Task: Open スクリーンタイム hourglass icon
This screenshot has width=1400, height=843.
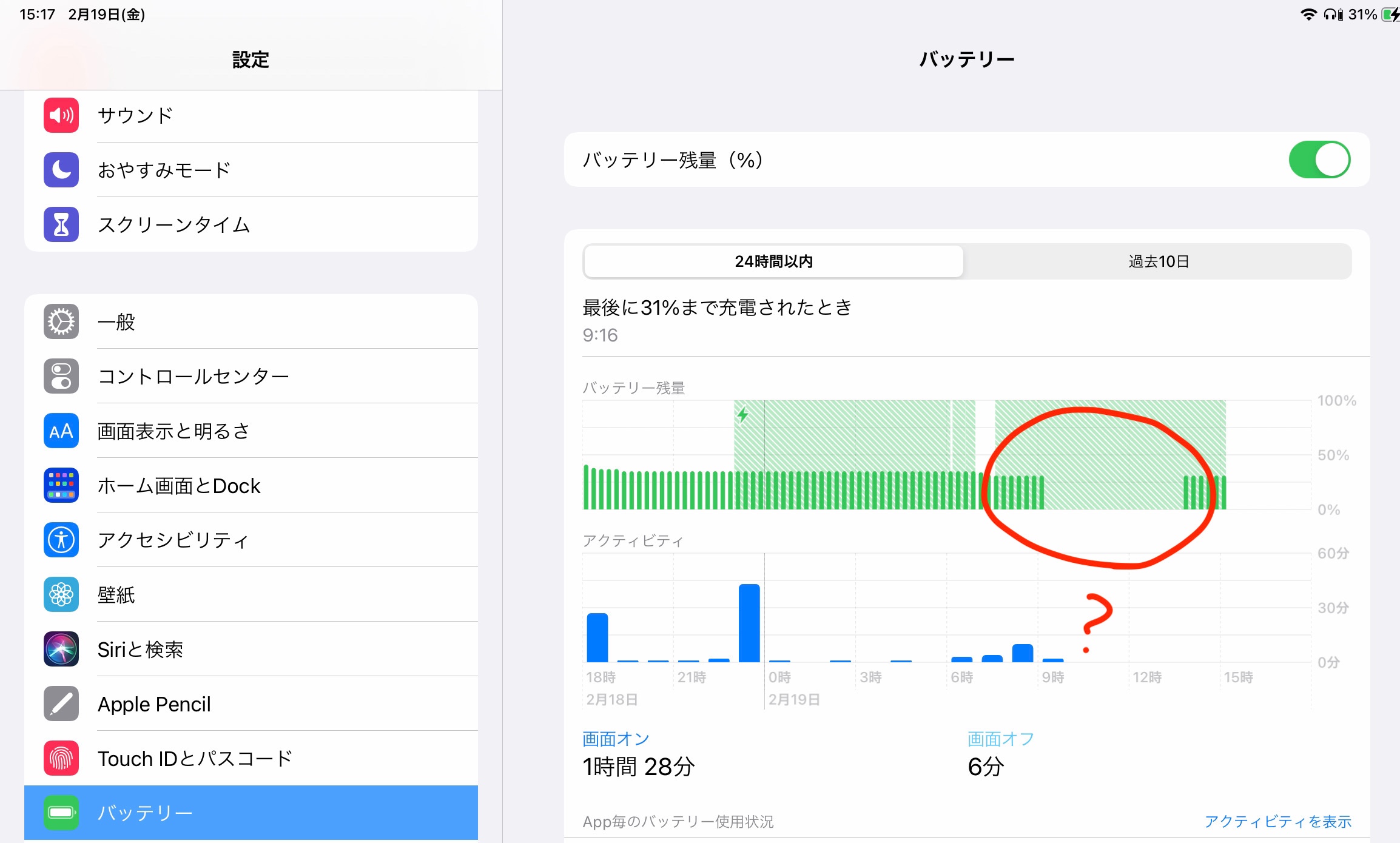Action: 61,224
